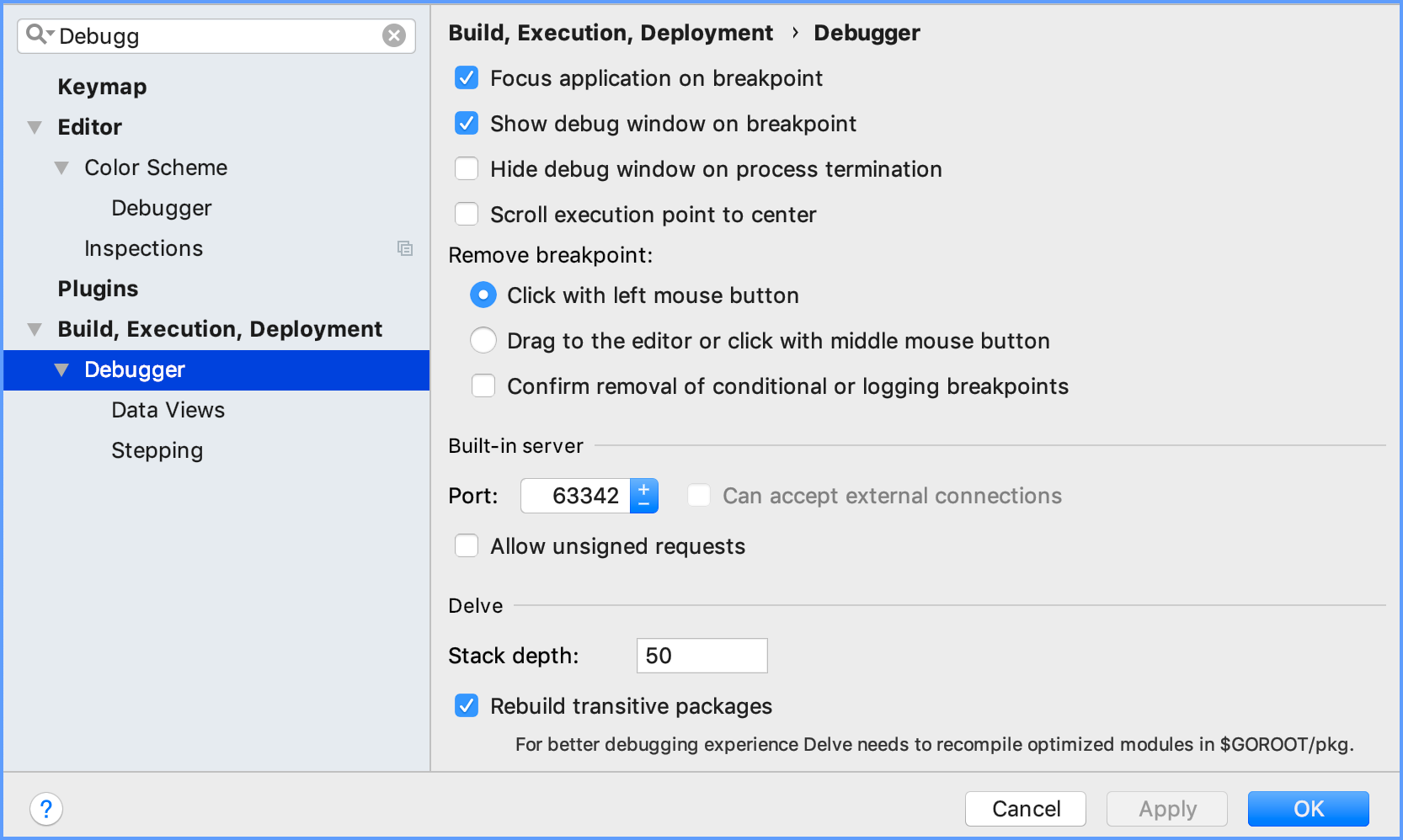Uncheck Focus application on breakpoint
The height and width of the screenshot is (840, 1403).
coord(467,78)
